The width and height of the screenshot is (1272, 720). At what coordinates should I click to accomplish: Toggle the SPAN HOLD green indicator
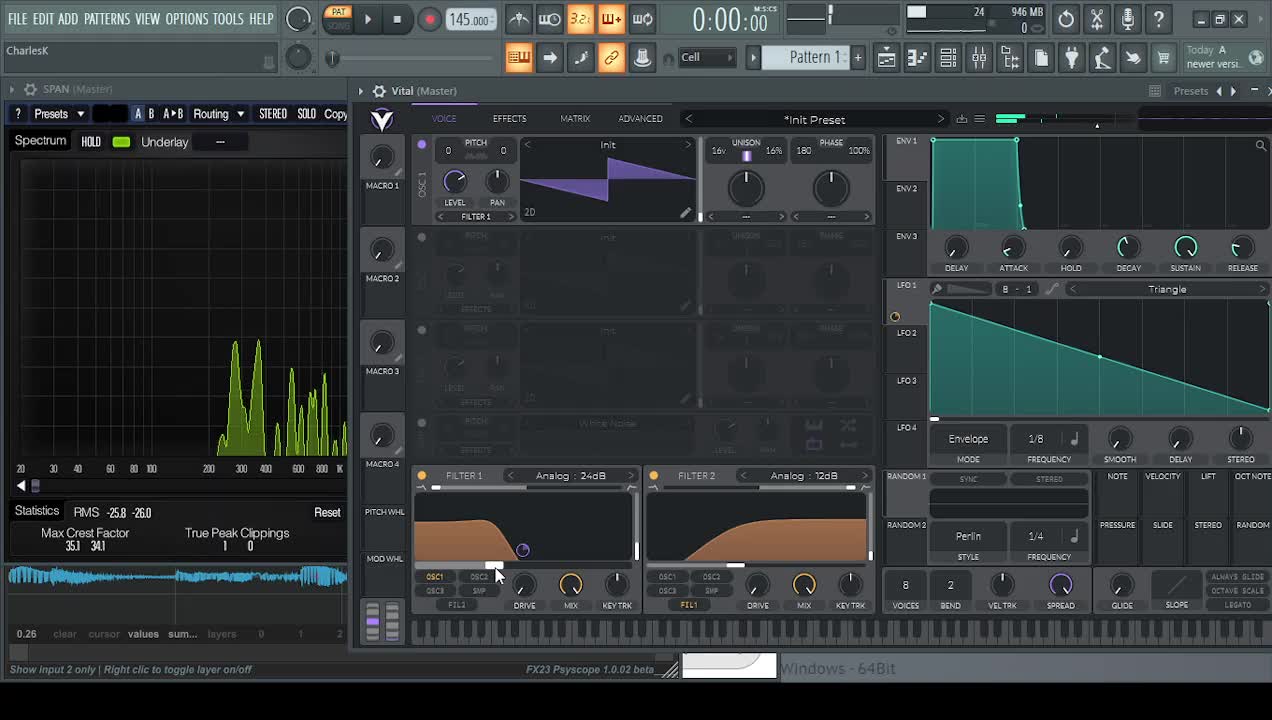pos(121,142)
